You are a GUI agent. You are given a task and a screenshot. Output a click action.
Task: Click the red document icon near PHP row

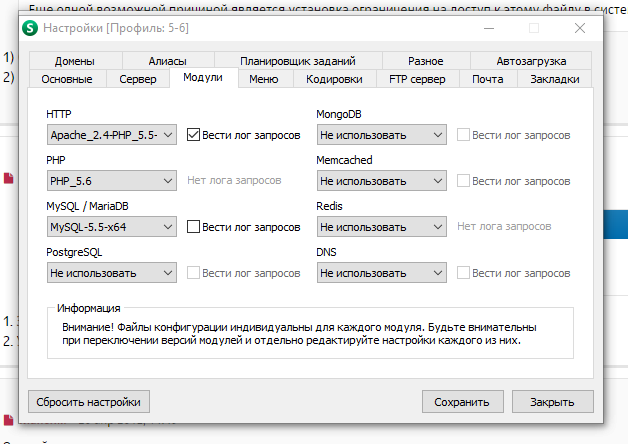point(8,178)
